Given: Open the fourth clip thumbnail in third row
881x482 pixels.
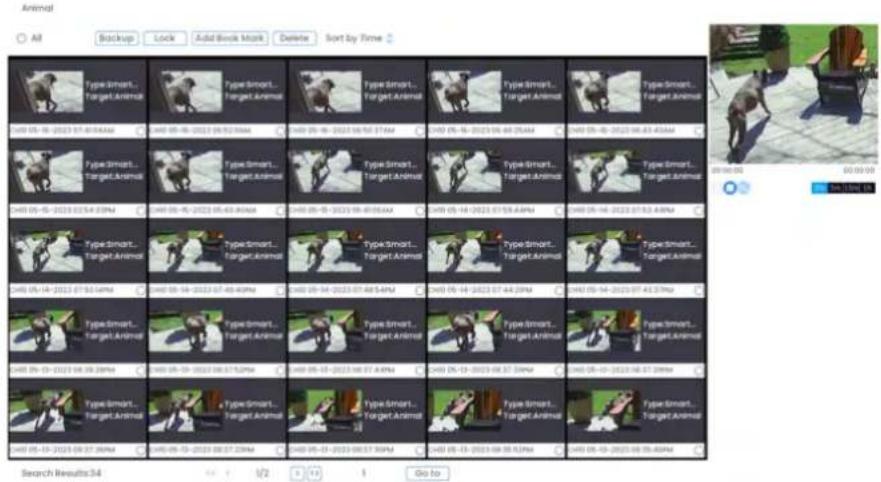Looking at the screenshot, I should point(466,251).
